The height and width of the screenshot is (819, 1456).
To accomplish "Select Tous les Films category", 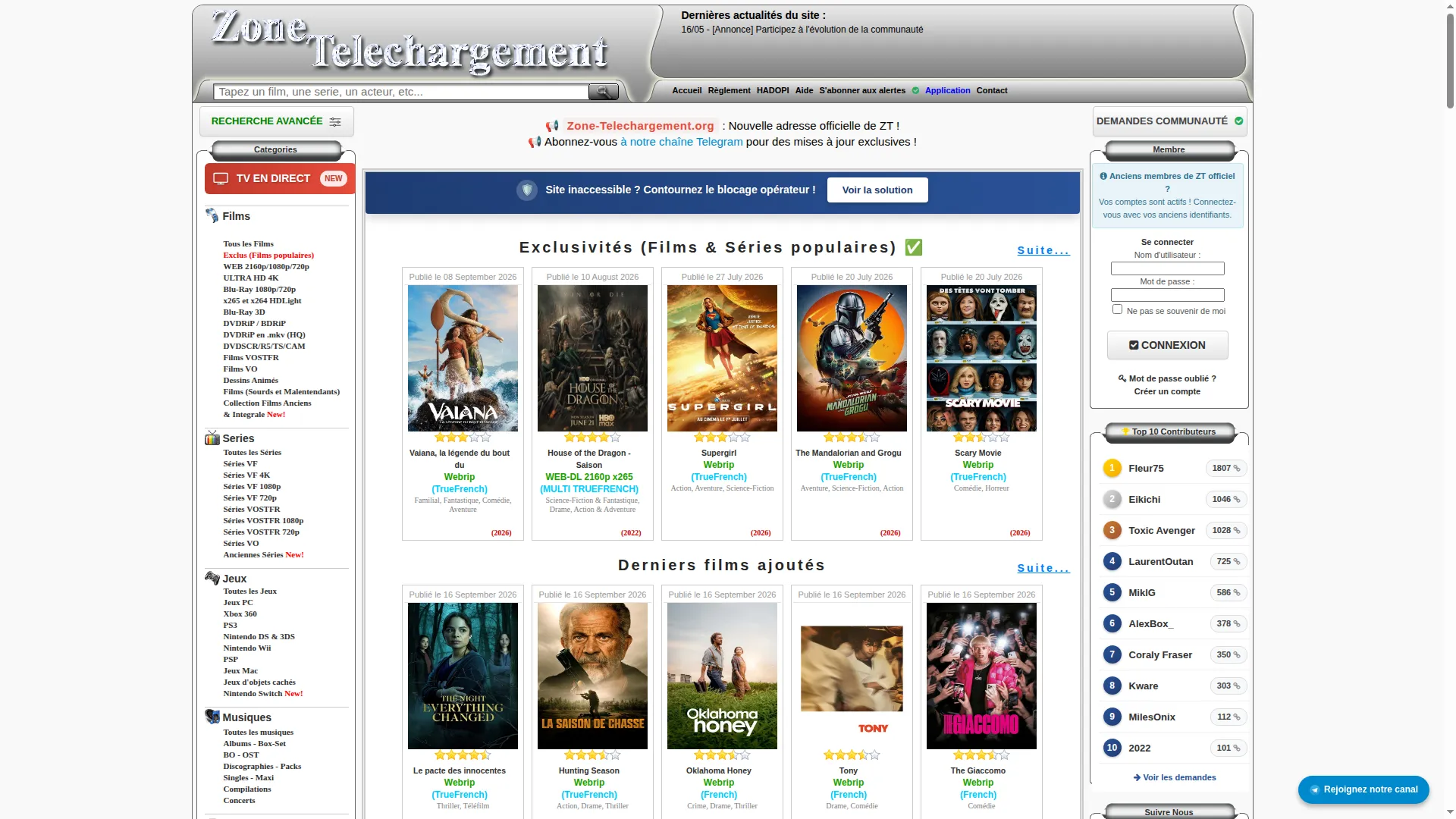I will tap(248, 244).
